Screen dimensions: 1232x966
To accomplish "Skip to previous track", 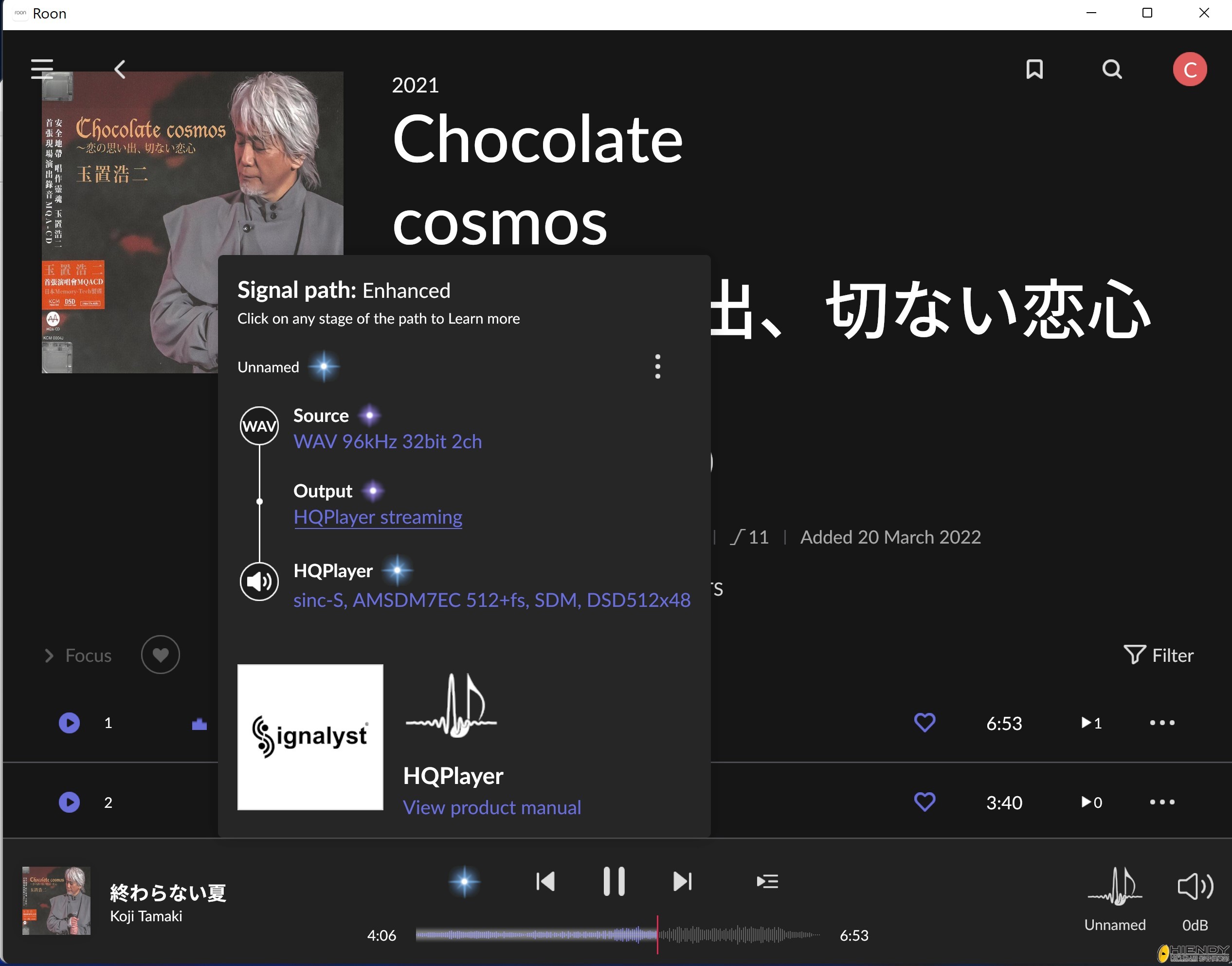I will (545, 881).
